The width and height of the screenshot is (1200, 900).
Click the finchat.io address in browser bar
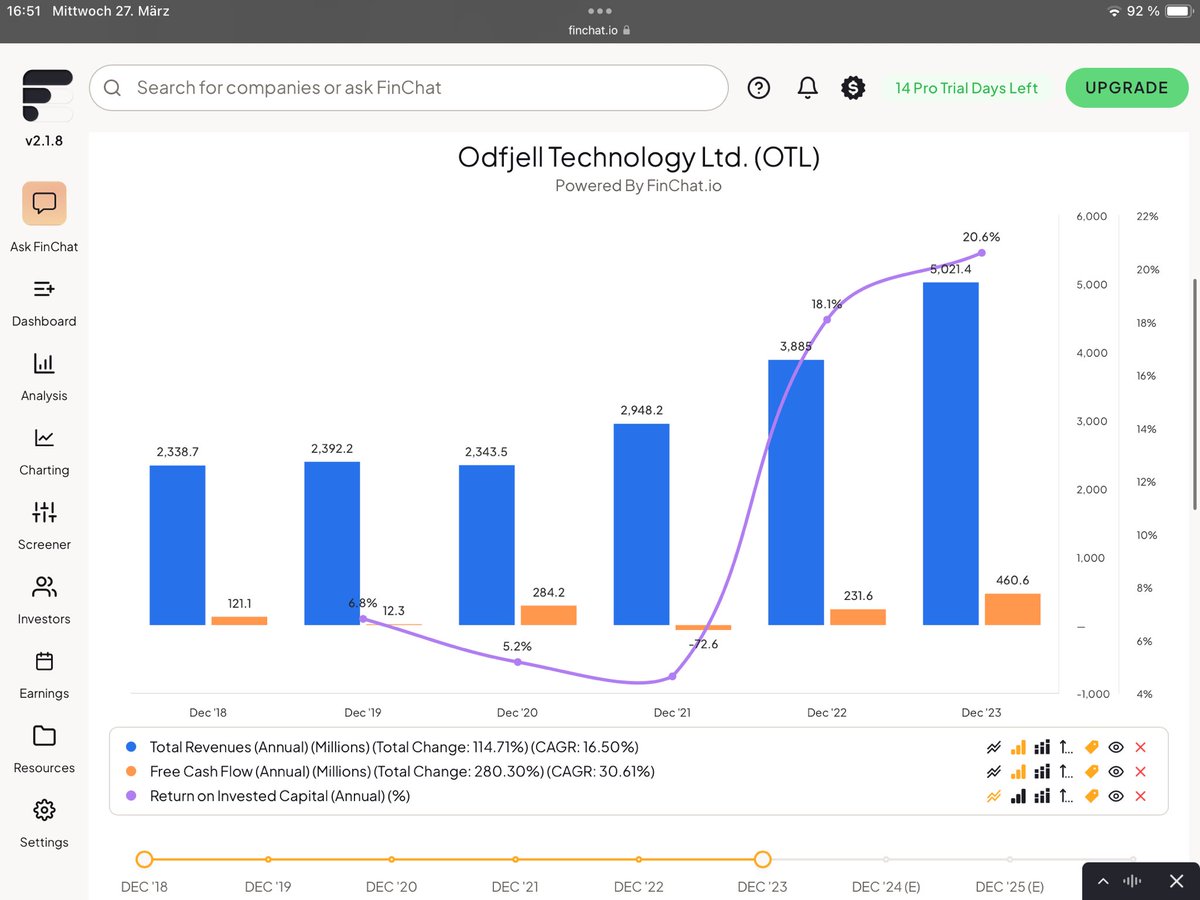pyautogui.click(x=599, y=30)
